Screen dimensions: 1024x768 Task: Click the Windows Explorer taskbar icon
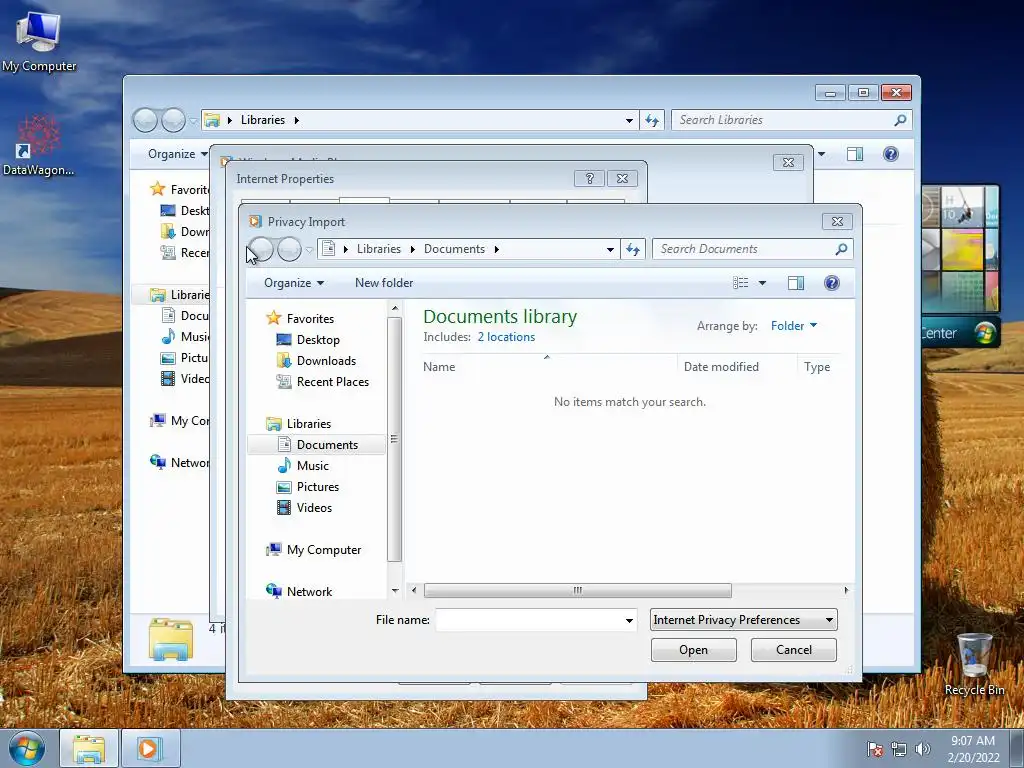(x=89, y=748)
